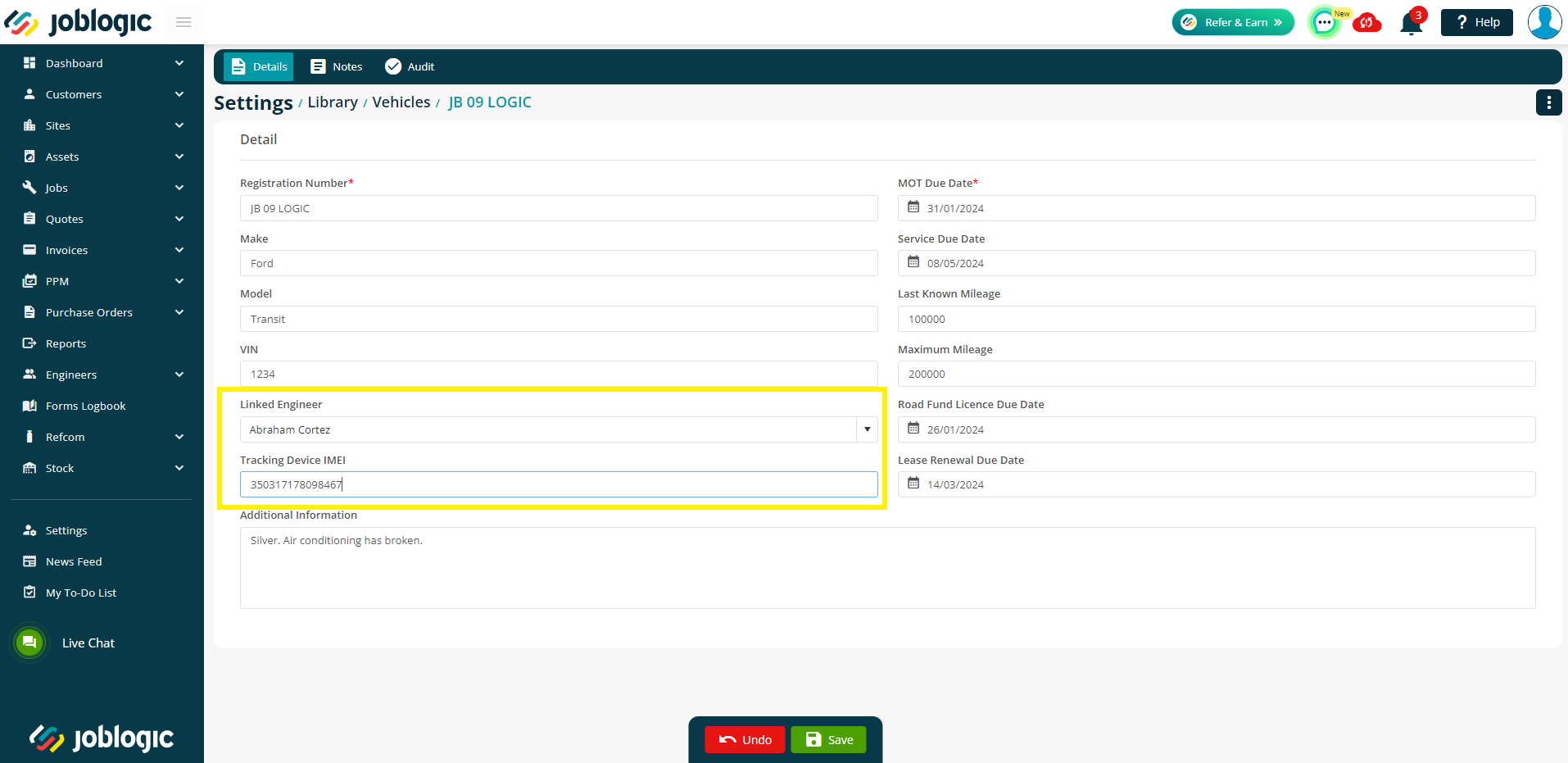Switch to the Notes tab
Screen dimensions: 1568x763
(337, 66)
